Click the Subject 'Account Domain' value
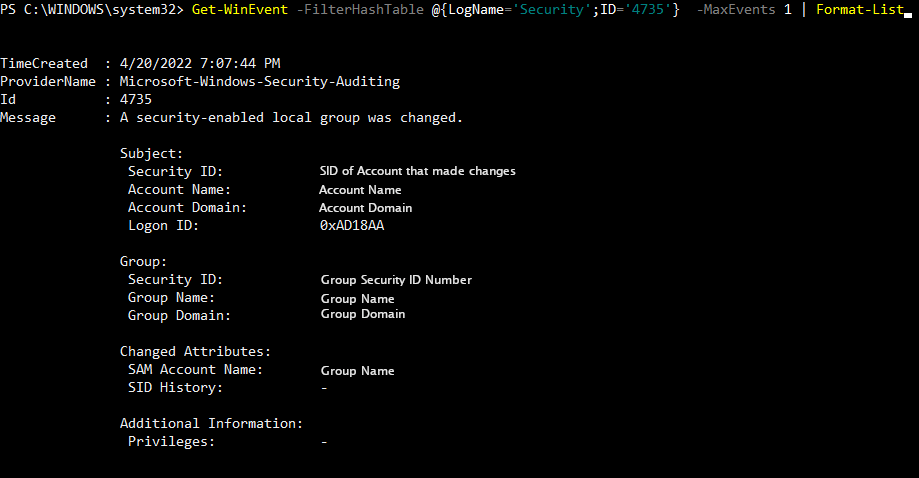Screen dimensions: 919x478 (x=365, y=208)
